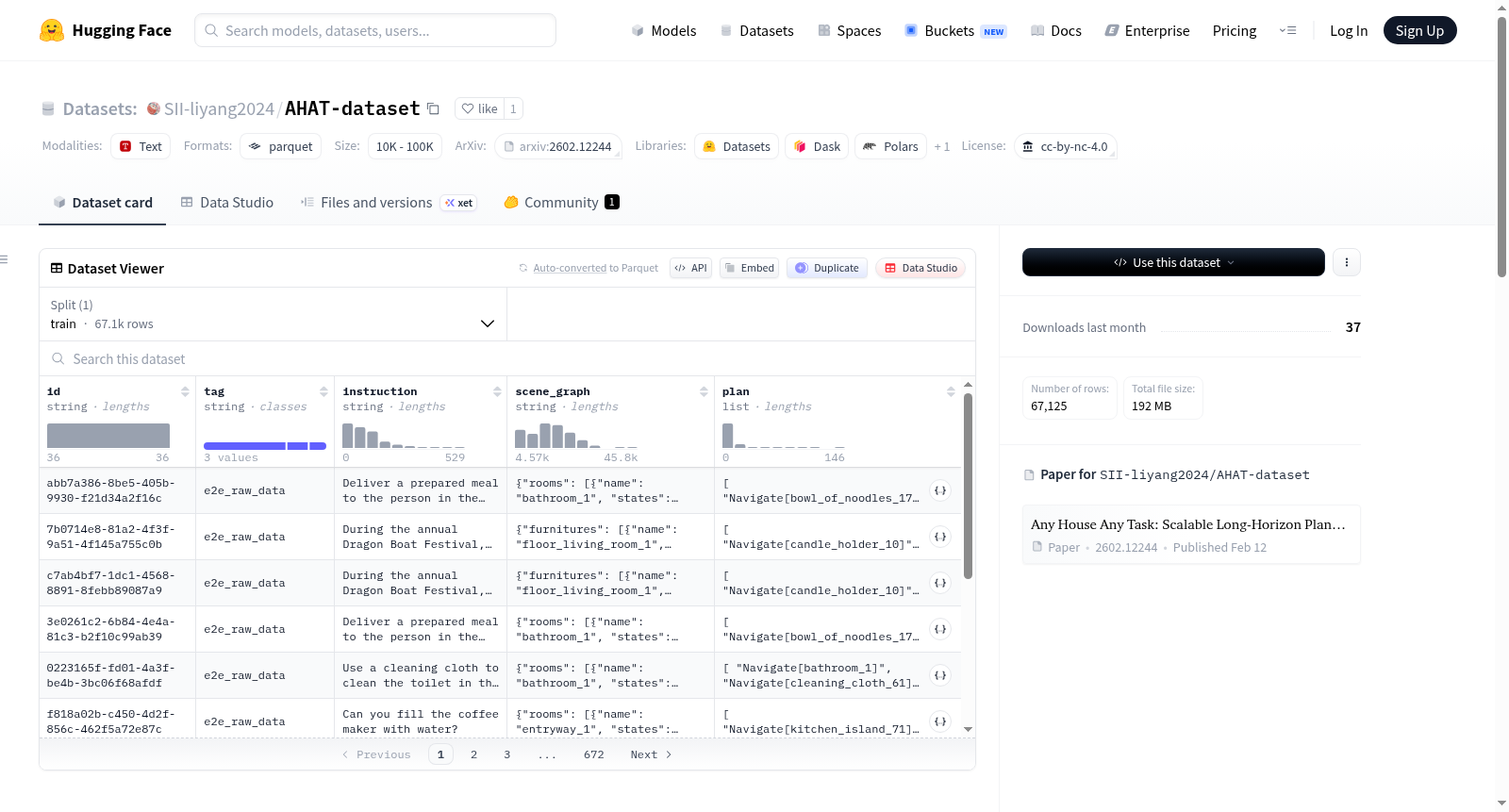The image size is (1509, 812).
Task: Open the Use this dataset dropdown
Action: pos(1173,262)
